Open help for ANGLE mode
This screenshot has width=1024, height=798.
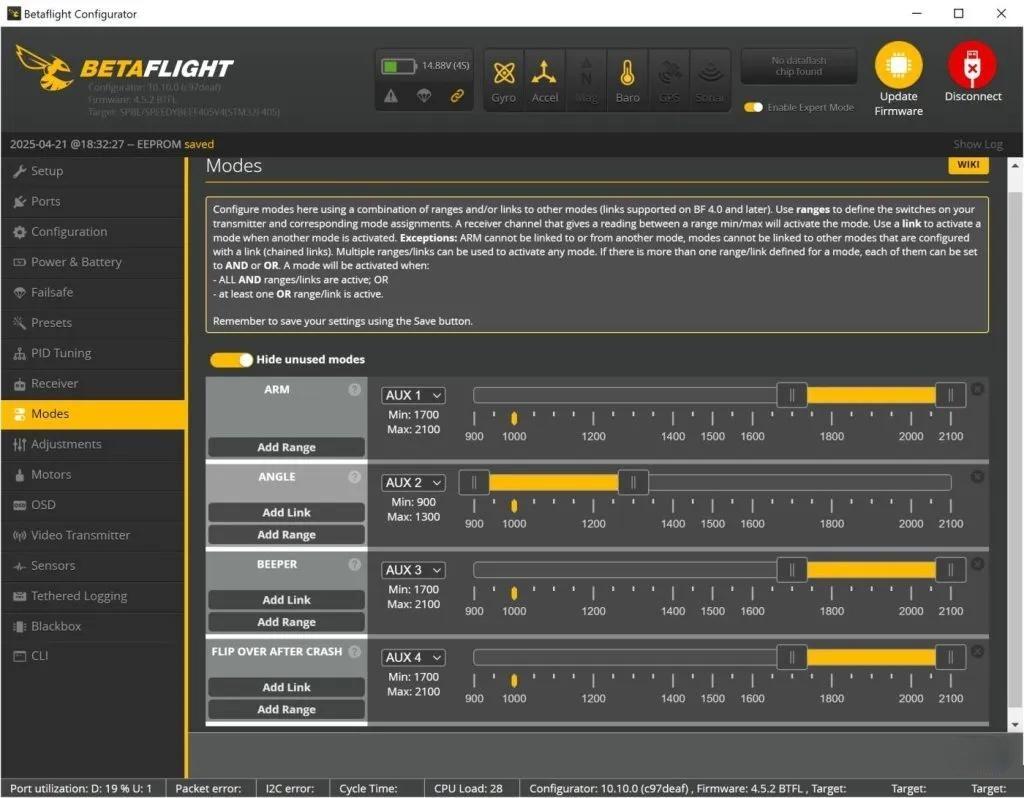coord(355,477)
